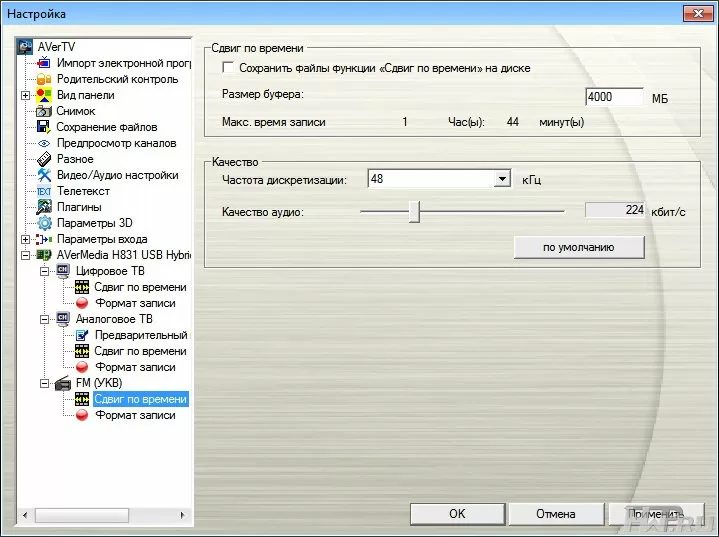The image size is (719, 537).
Task: Click the Save files icon
Action: pyautogui.click(x=44, y=127)
